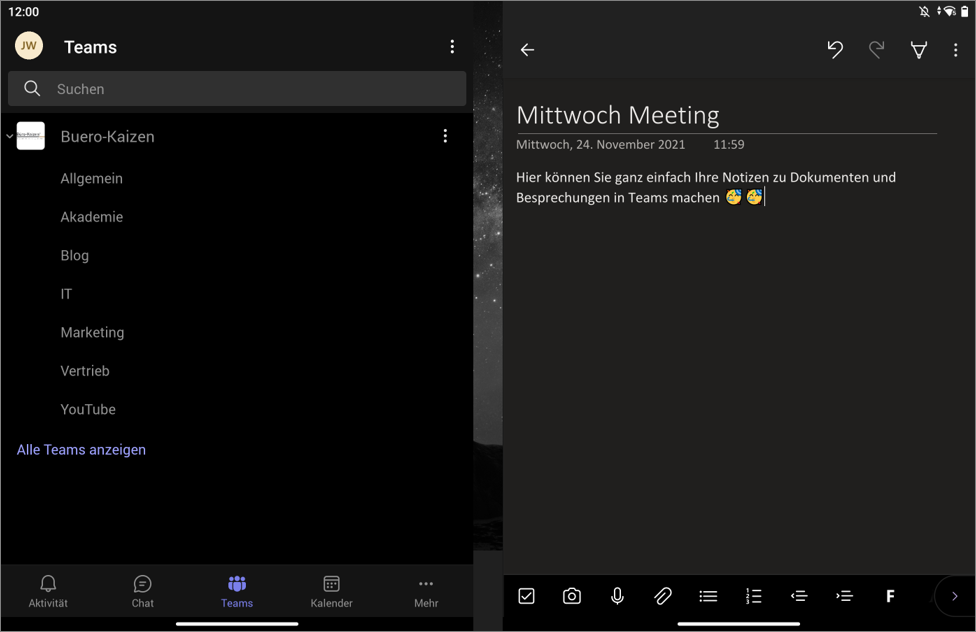Tap the muted notifications status icon
The image size is (976, 632).
tap(924, 11)
